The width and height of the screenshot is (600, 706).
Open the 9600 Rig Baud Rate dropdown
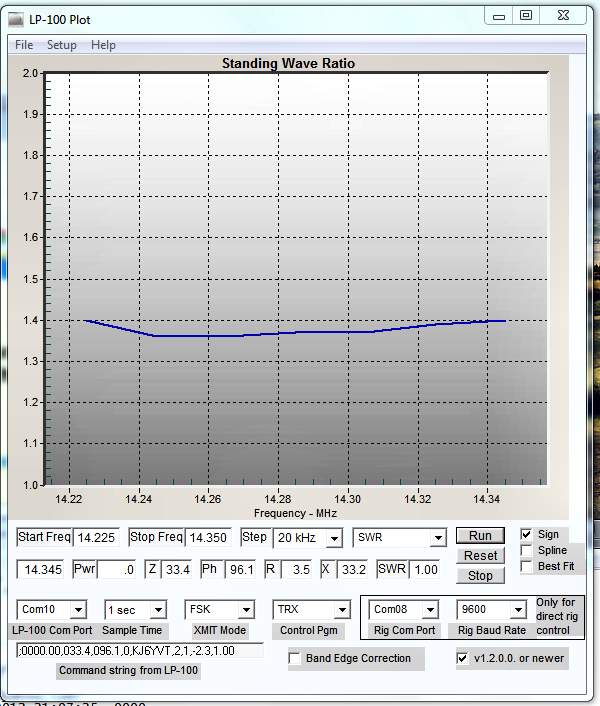point(517,610)
